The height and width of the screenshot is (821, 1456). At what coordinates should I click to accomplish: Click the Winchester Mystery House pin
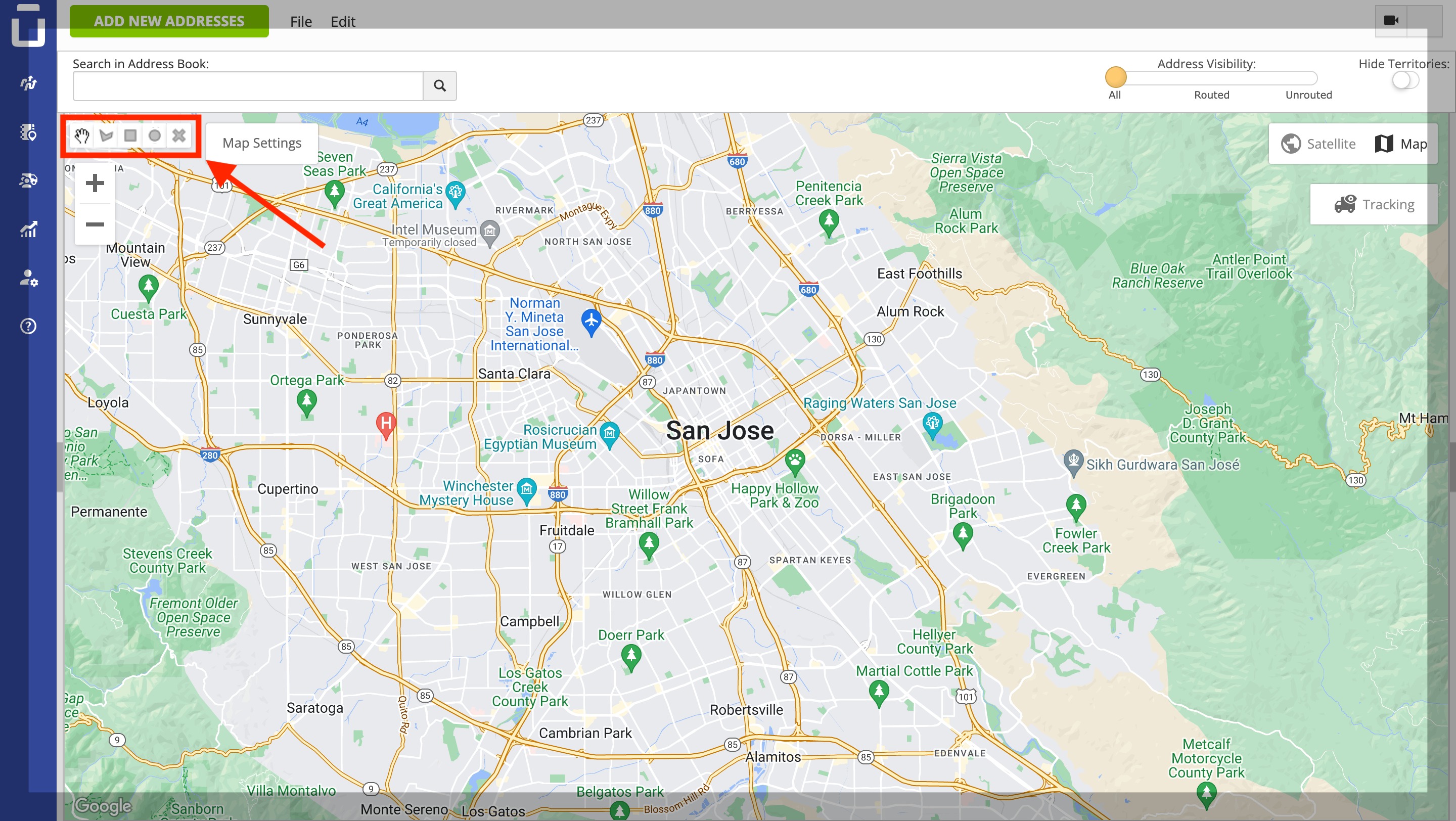[527, 491]
